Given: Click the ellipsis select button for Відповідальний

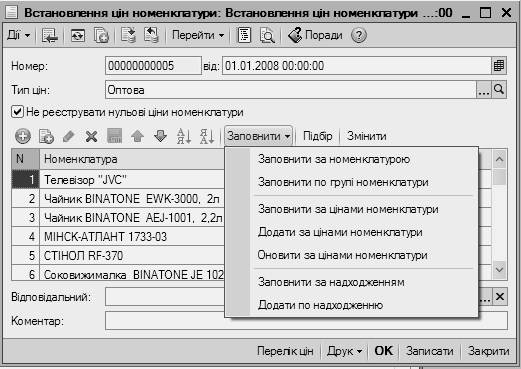Looking at the screenshot, I should coord(485,297).
